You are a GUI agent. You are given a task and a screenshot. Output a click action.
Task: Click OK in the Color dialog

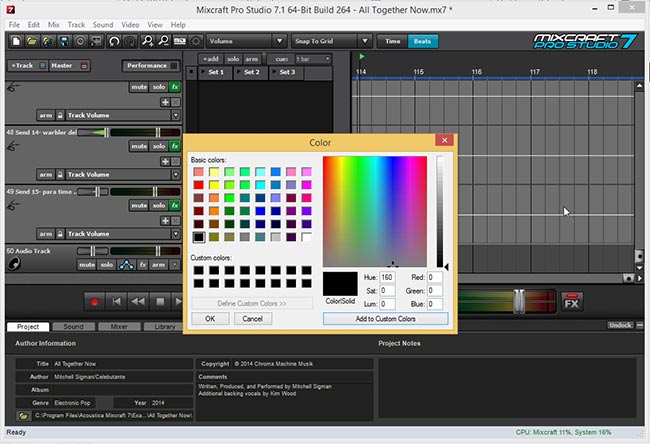pyautogui.click(x=210, y=318)
